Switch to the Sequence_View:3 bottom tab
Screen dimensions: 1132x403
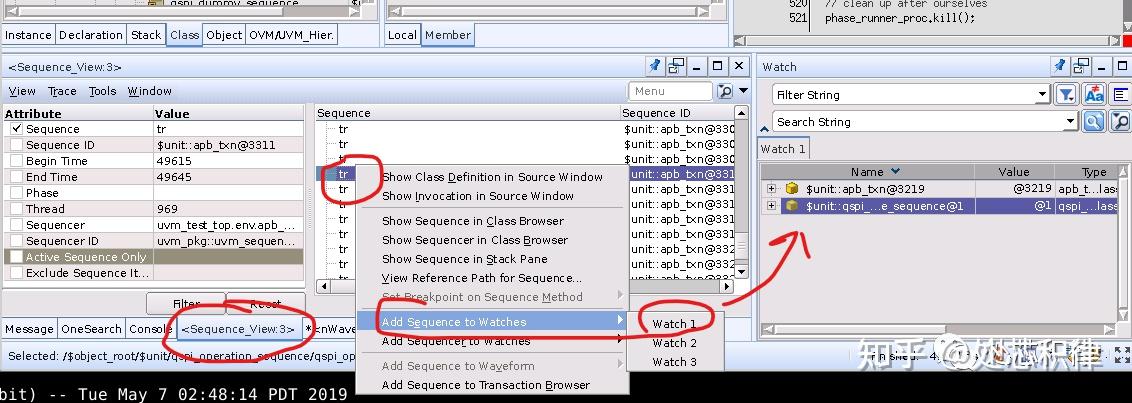(x=238, y=329)
